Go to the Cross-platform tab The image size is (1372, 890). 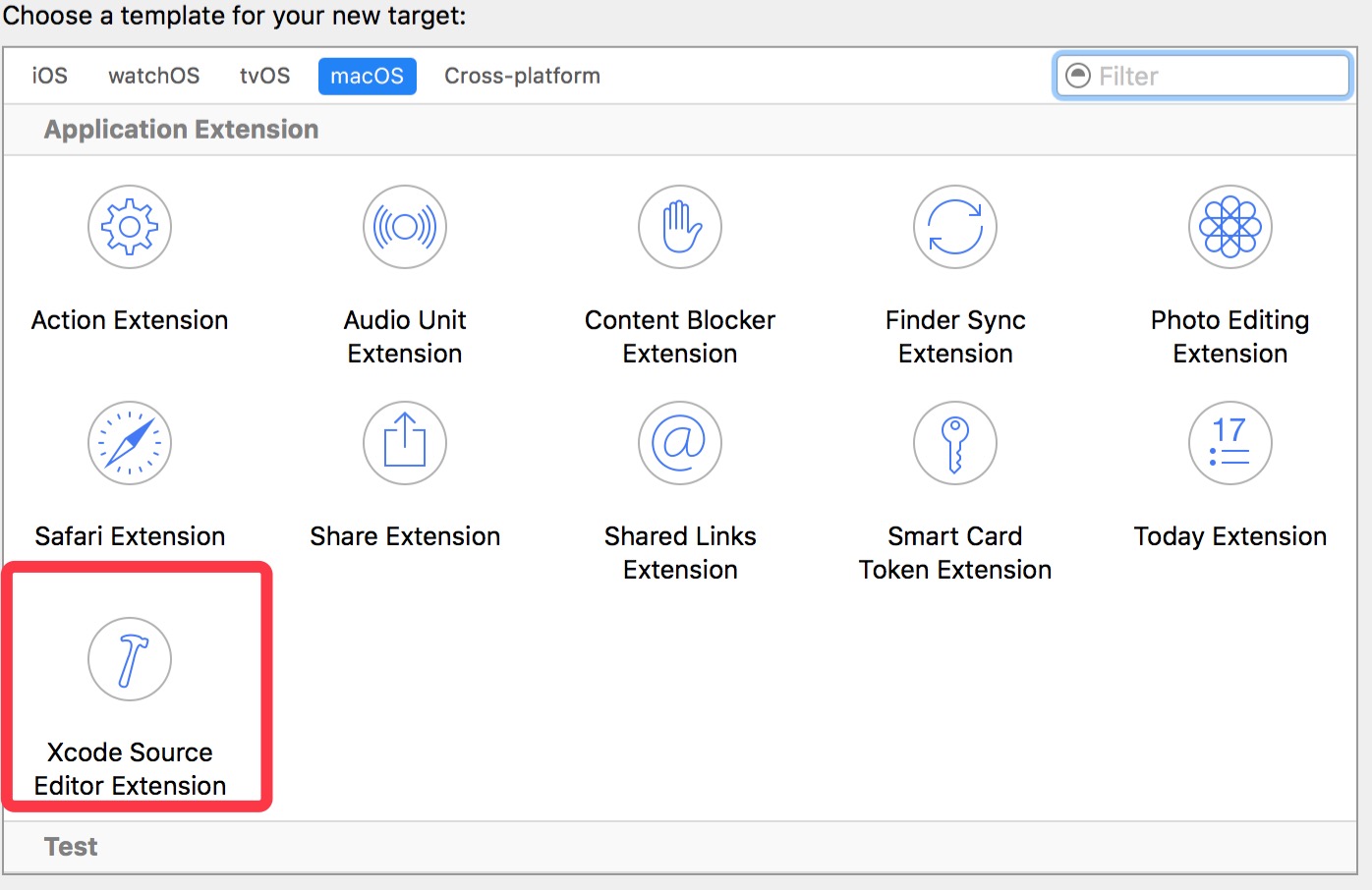pos(522,76)
